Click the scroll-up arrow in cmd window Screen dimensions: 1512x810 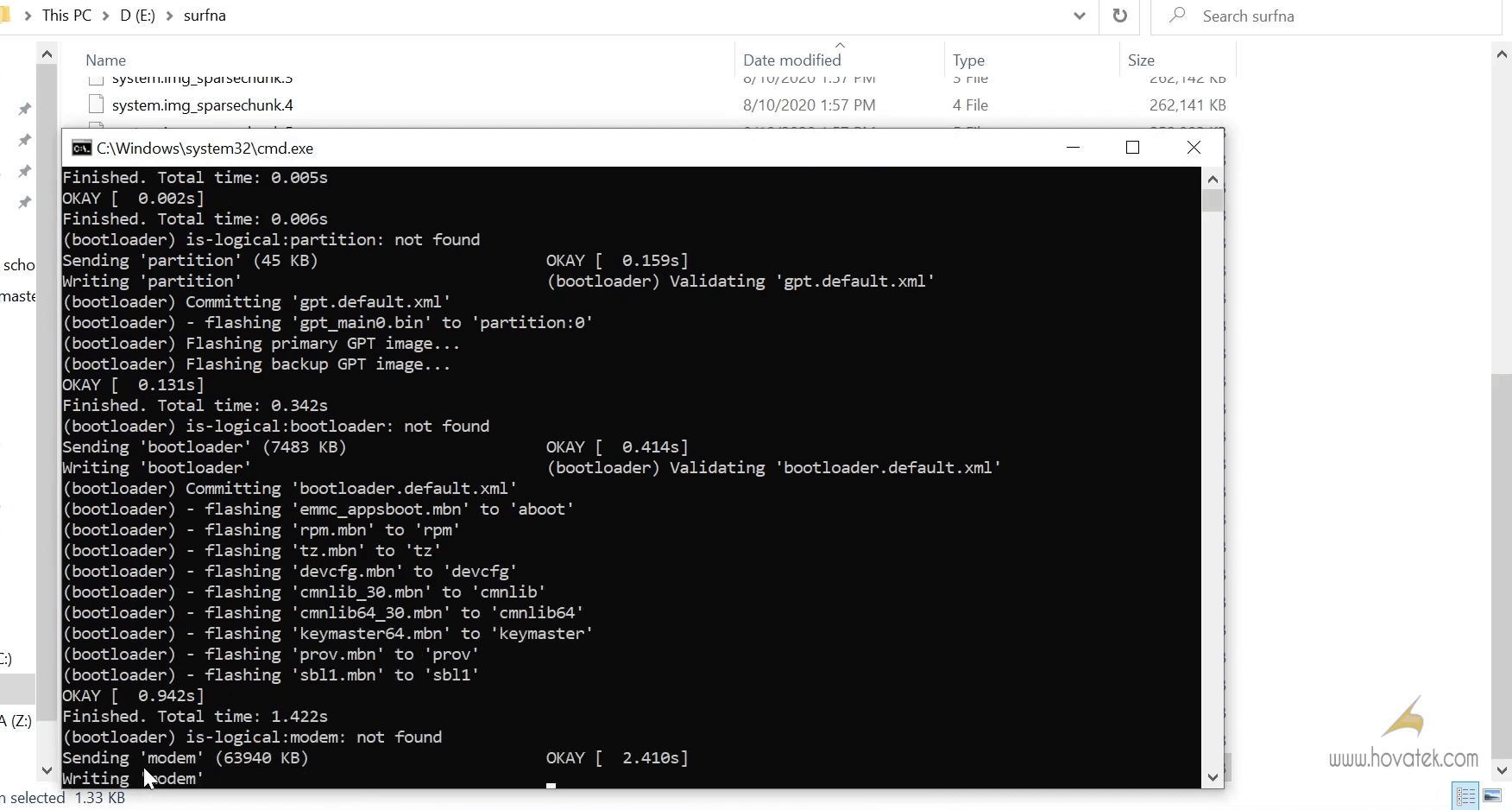click(x=1213, y=179)
